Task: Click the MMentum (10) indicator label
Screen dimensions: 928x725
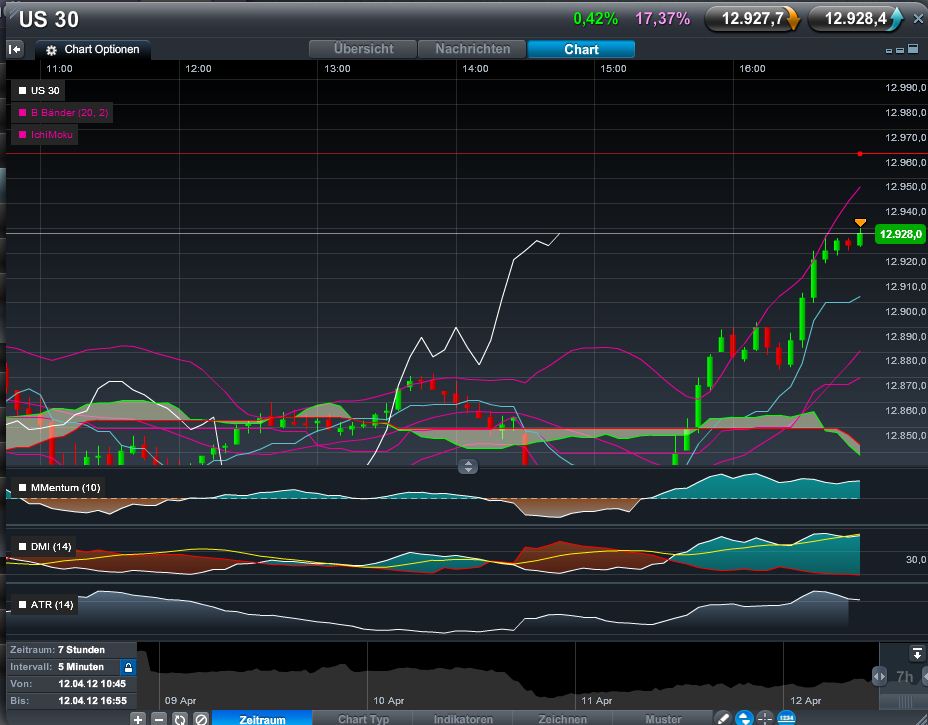Action: coord(58,488)
